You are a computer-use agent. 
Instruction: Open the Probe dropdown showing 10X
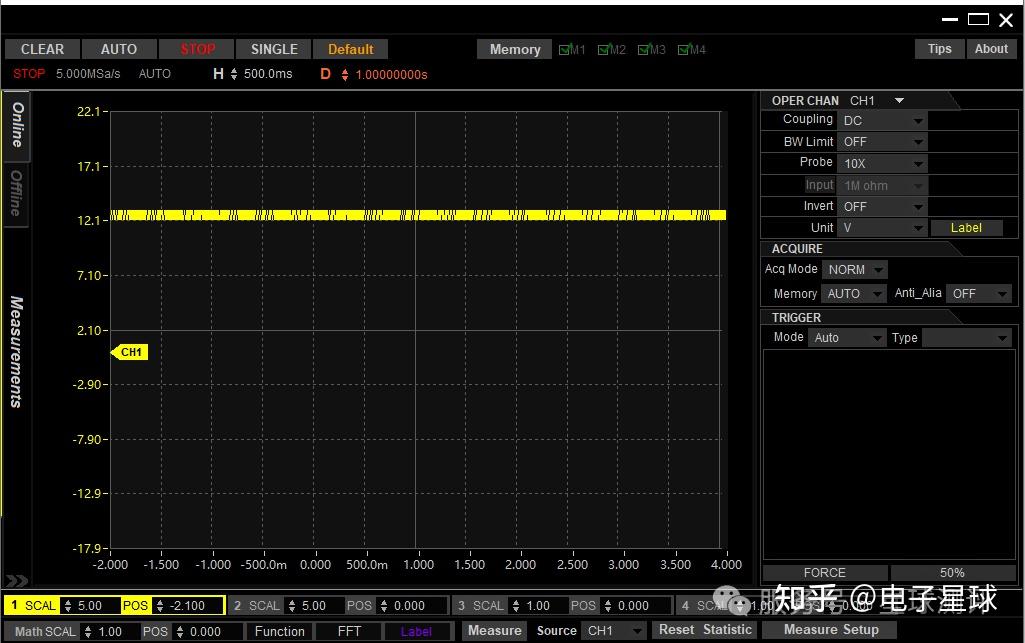coord(883,163)
